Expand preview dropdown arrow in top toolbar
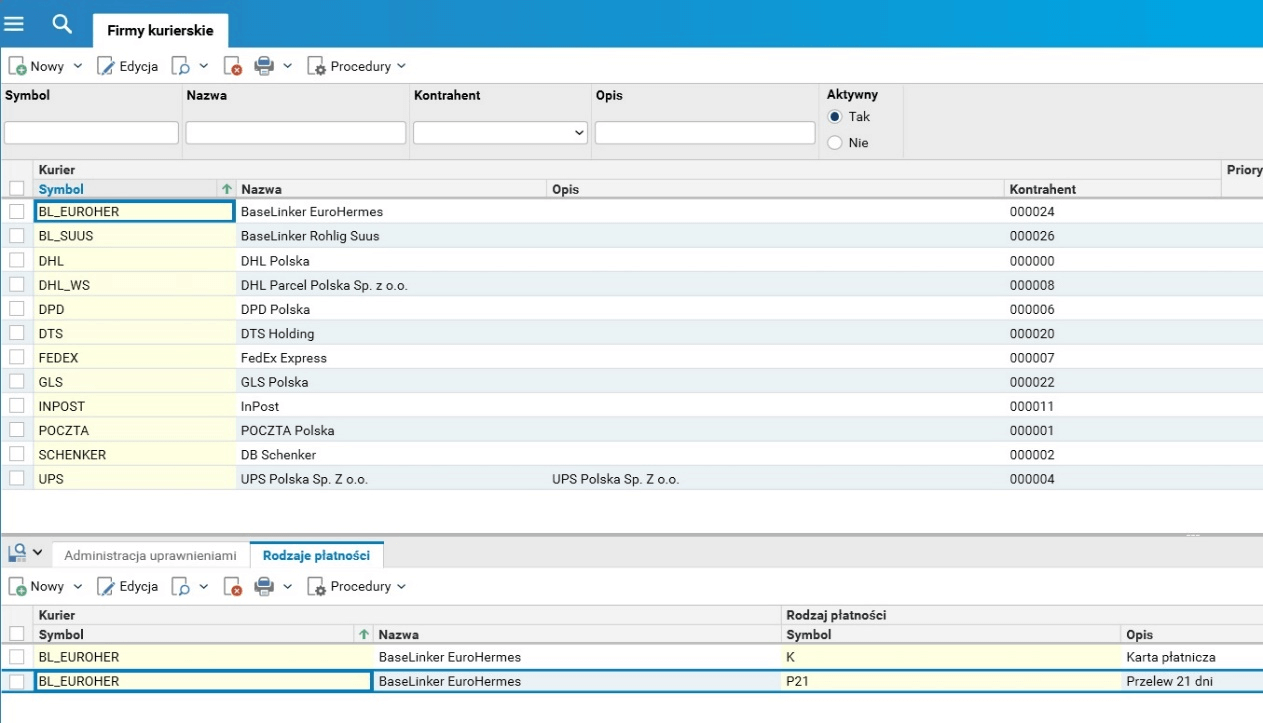Viewport: 1263px width, 723px height. point(203,66)
